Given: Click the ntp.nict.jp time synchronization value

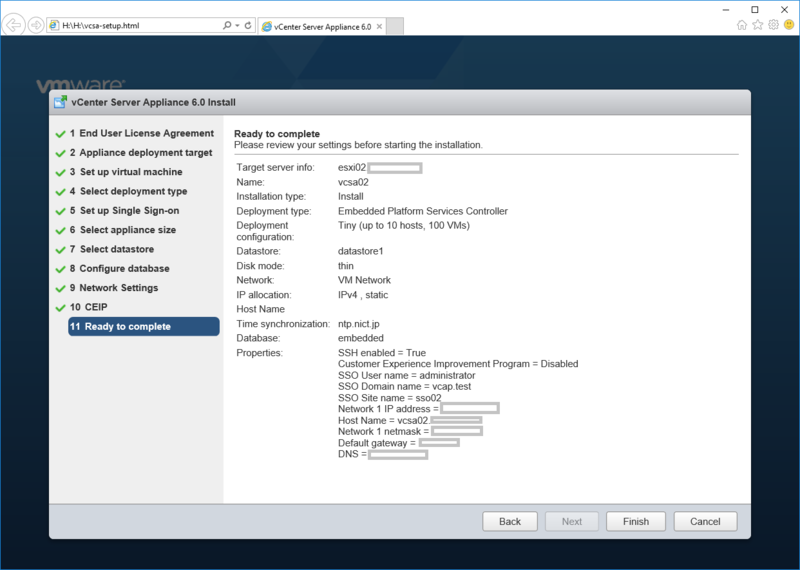Looking at the screenshot, I should pyautogui.click(x=359, y=324).
